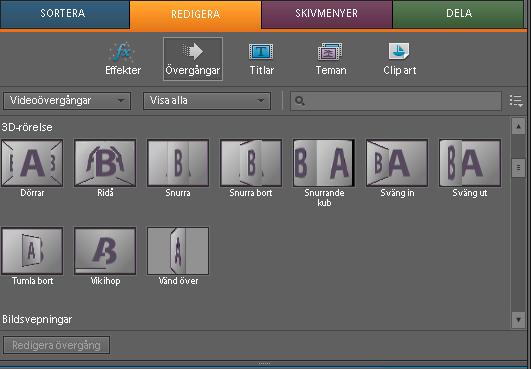This screenshot has height=369, width=531.
Task: Select the Dörrar transition thumbnail
Action: [32, 163]
